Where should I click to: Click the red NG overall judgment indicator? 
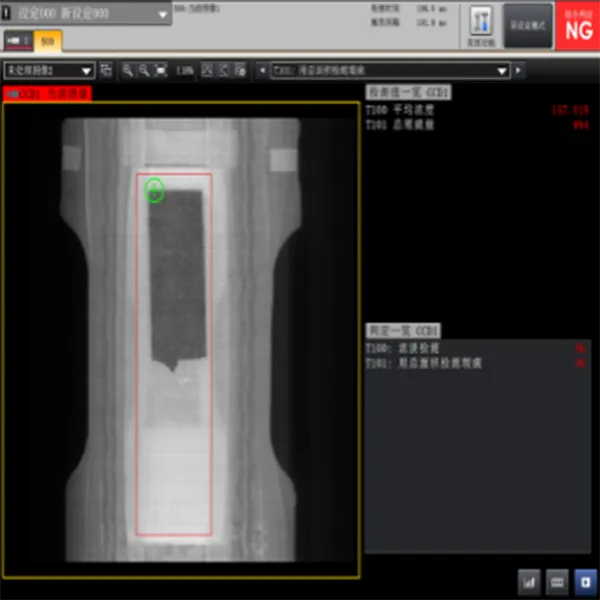[578, 26]
